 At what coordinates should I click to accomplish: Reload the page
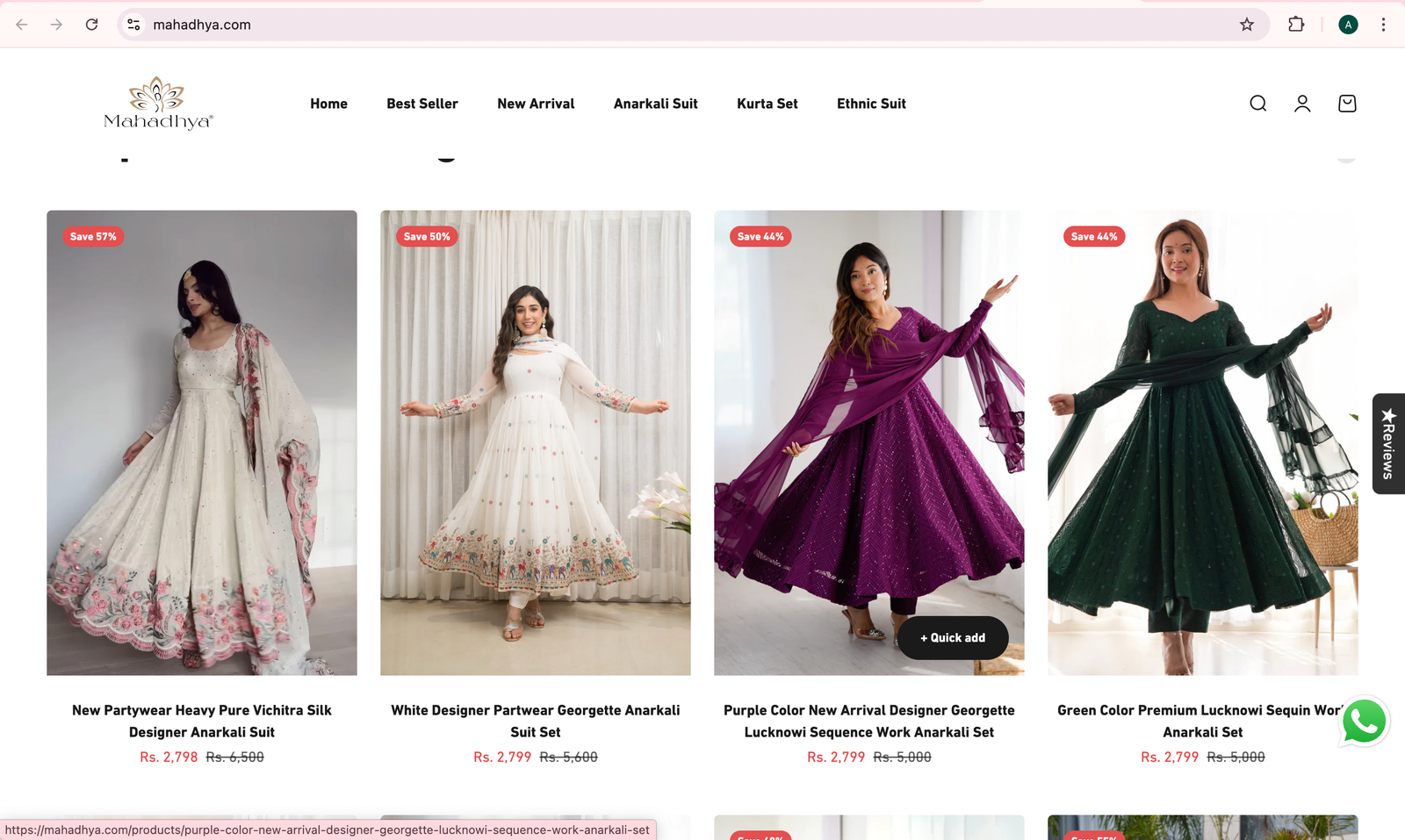tap(91, 25)
